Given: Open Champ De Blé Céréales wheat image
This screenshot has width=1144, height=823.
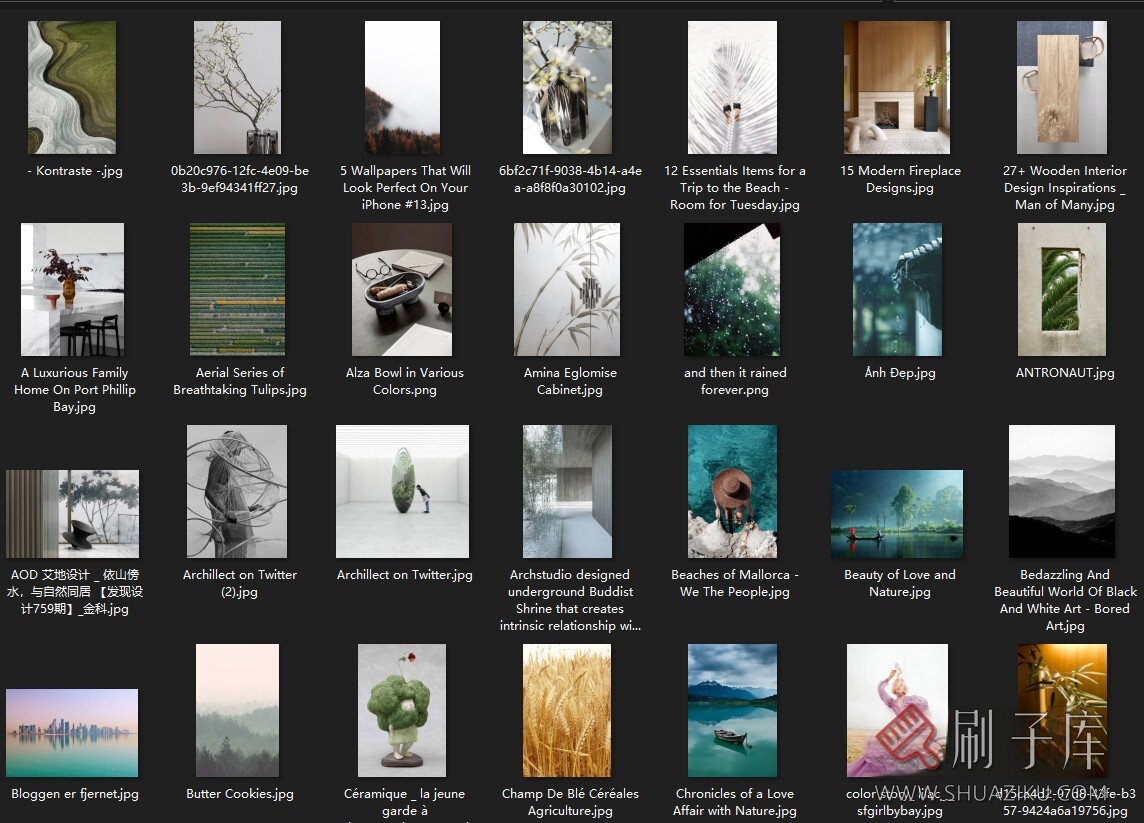Looking at the screenshot, I should [567, 711].
